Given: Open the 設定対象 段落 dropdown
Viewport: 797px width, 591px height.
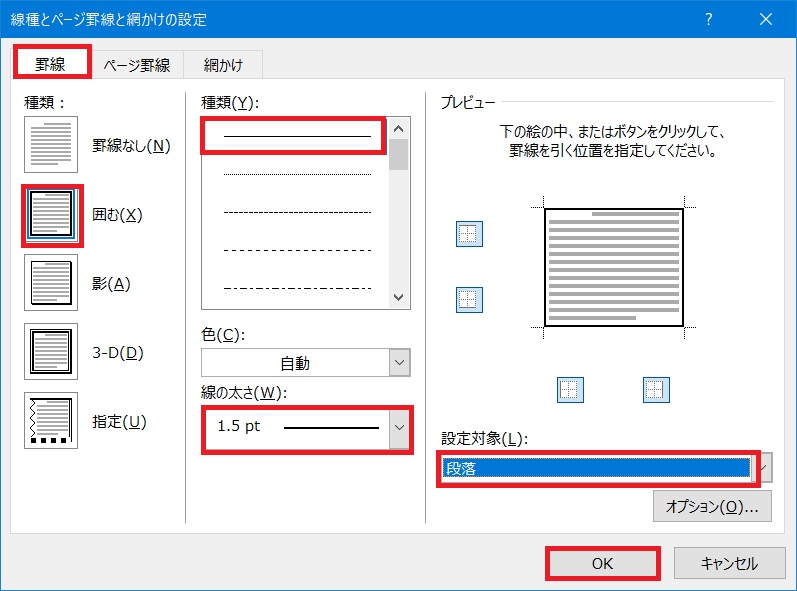Looking at the screenshot, I should tap(606, 468).
